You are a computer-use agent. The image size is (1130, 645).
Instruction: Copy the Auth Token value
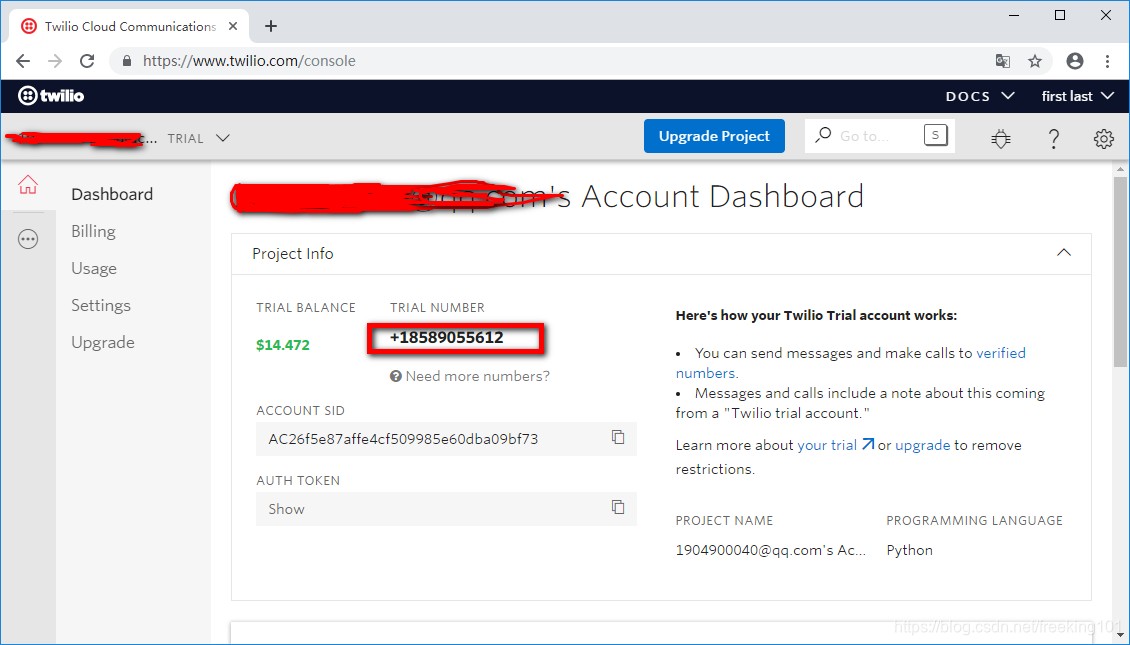click(618, 507)
